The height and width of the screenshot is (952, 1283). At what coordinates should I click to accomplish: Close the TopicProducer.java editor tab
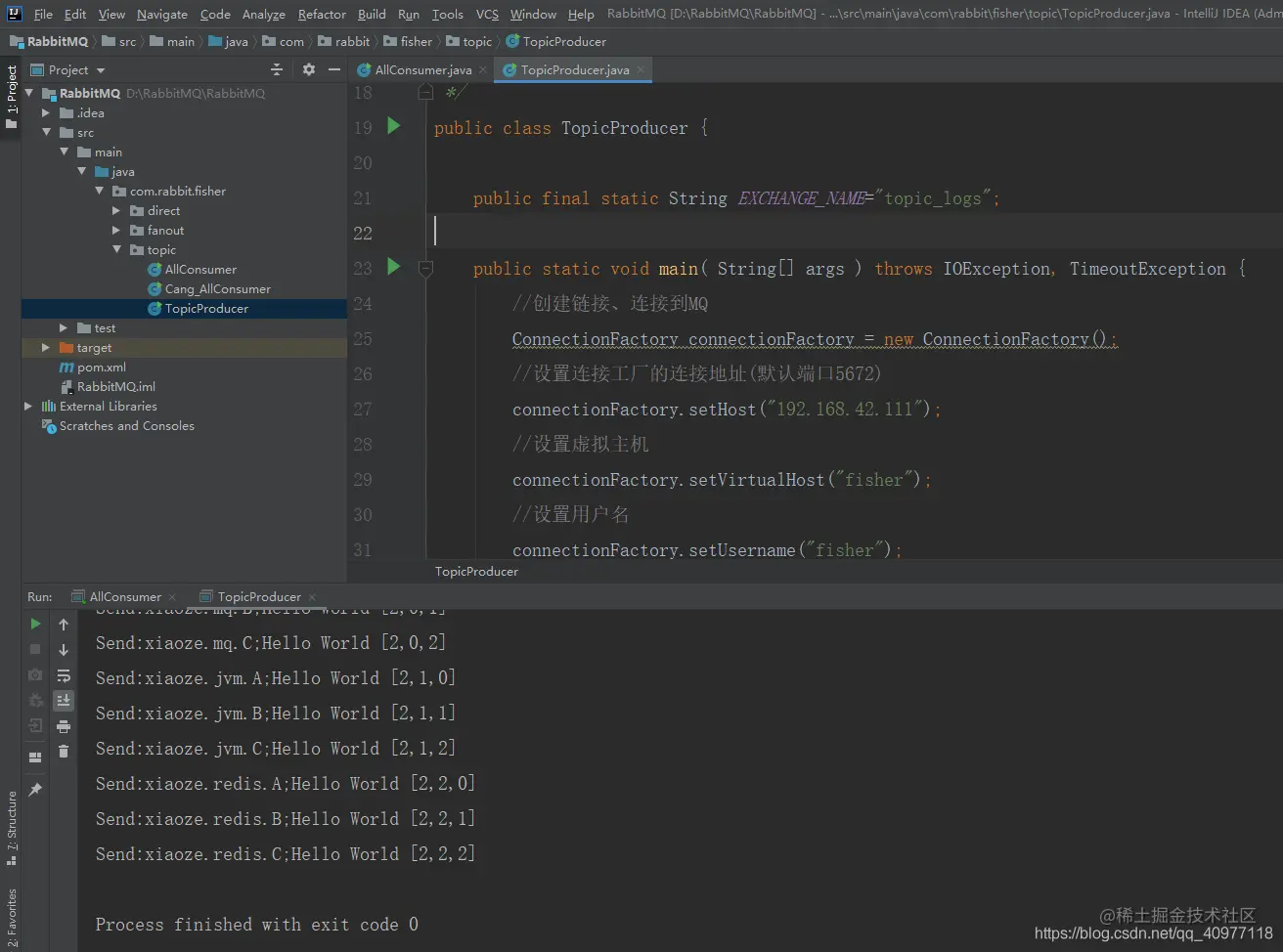(x=641, y=70)
